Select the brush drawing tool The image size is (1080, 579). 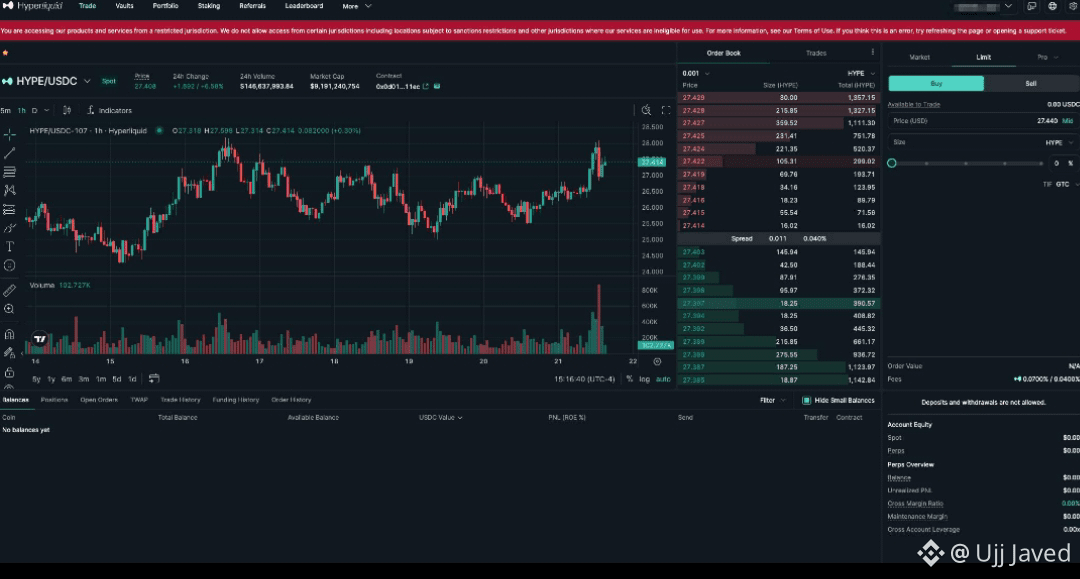(10, 228)
